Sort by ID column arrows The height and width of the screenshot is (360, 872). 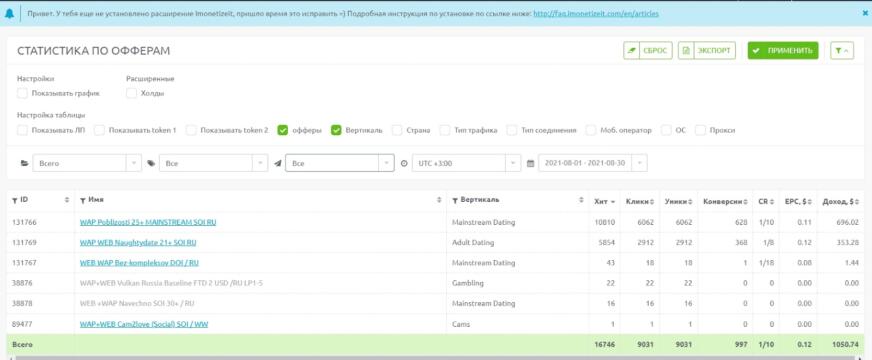coord(67,200)
